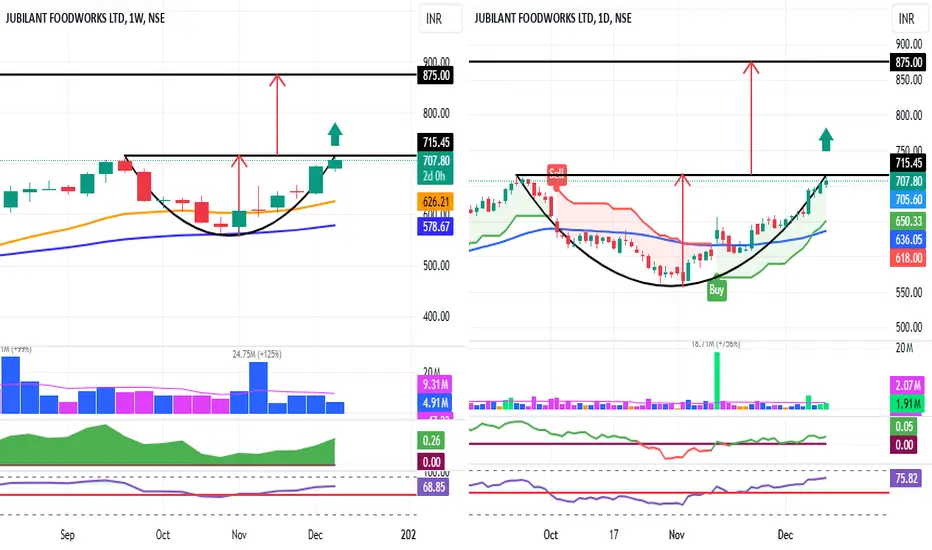Screen dimensions: 932x550
Task: Click the green 0.05 oscillator value label
Action: point(904,426)
